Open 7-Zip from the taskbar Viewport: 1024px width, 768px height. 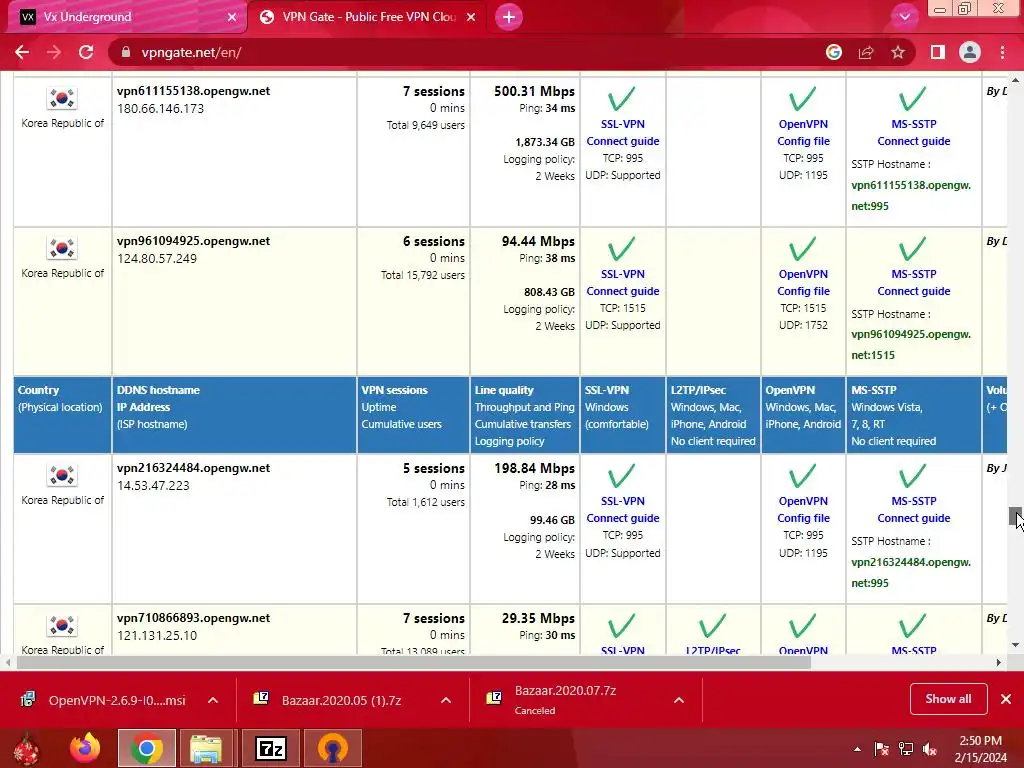271,748
